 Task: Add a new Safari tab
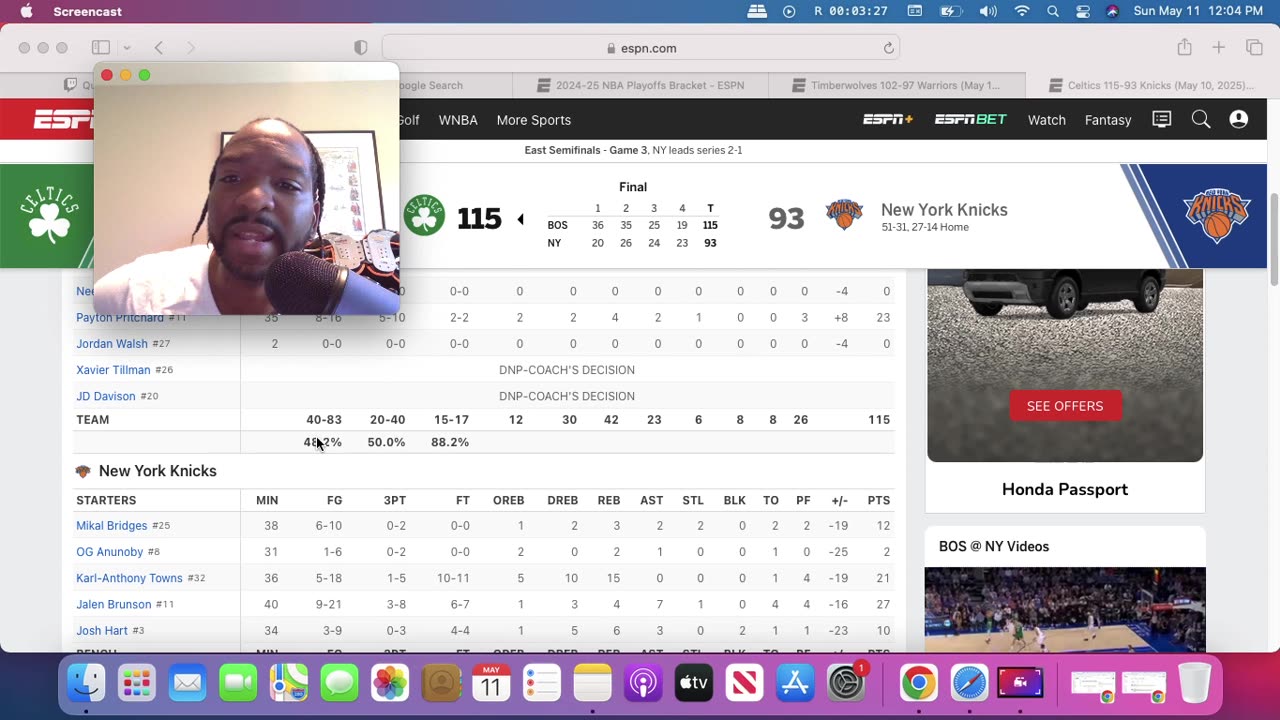[1218, 47]
